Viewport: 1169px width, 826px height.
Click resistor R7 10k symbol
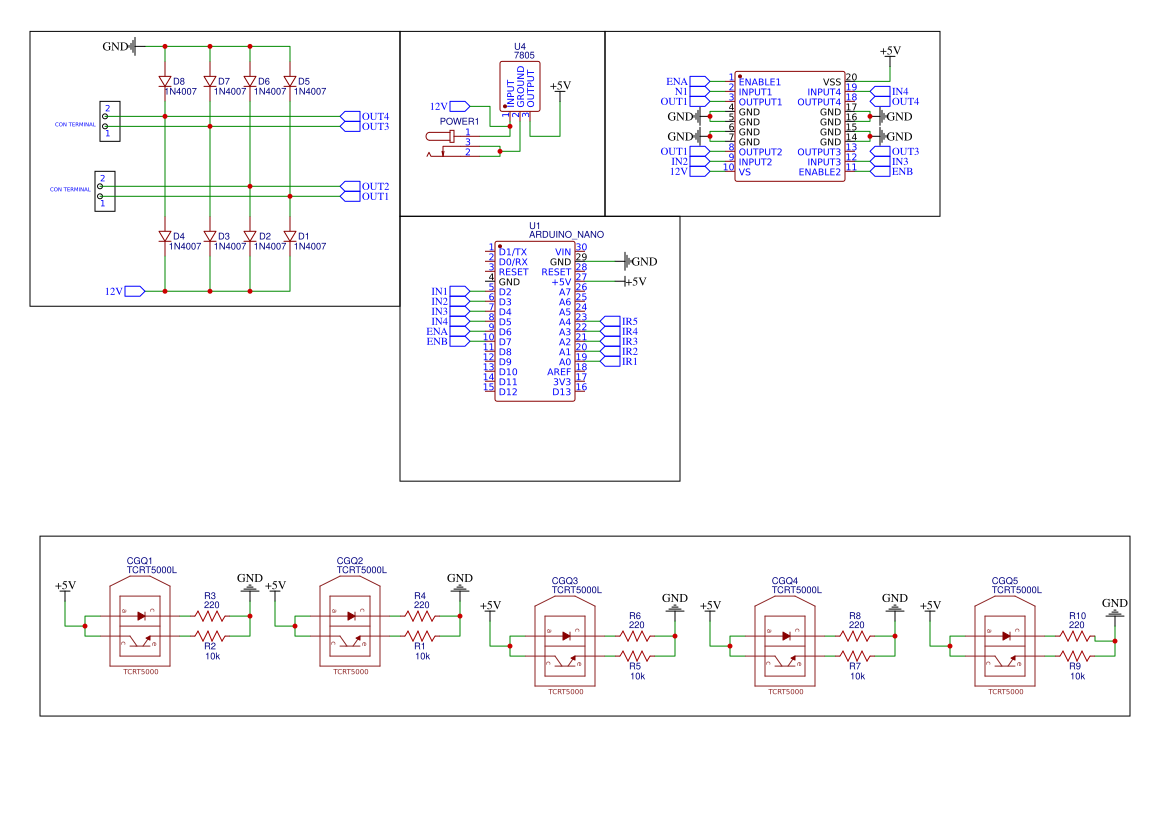[x=855, y=656]
